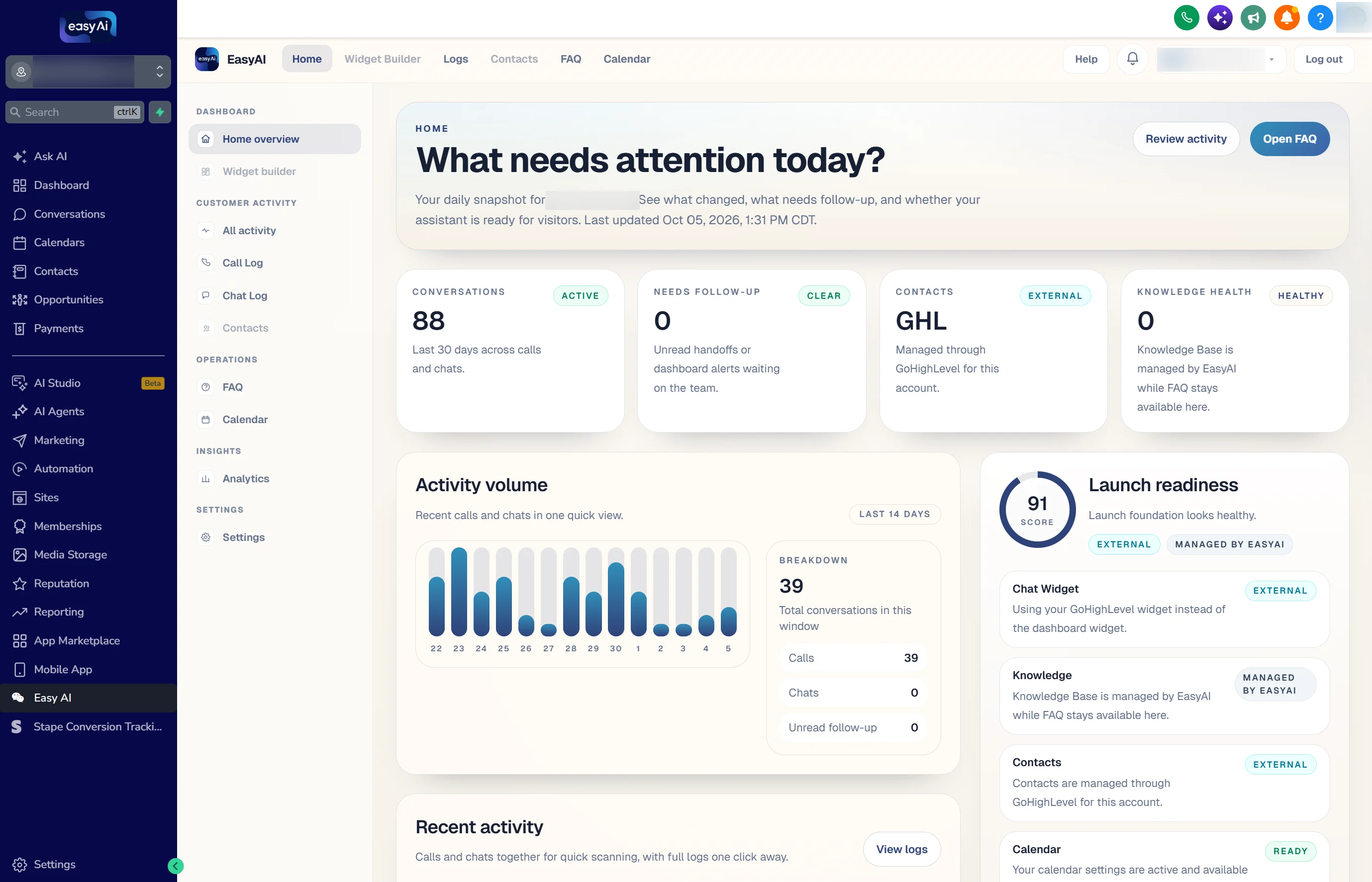Expand the account switcher dropdown in the sidebar
Screen dimensions: 1372x882
click(x=88, y=72)
